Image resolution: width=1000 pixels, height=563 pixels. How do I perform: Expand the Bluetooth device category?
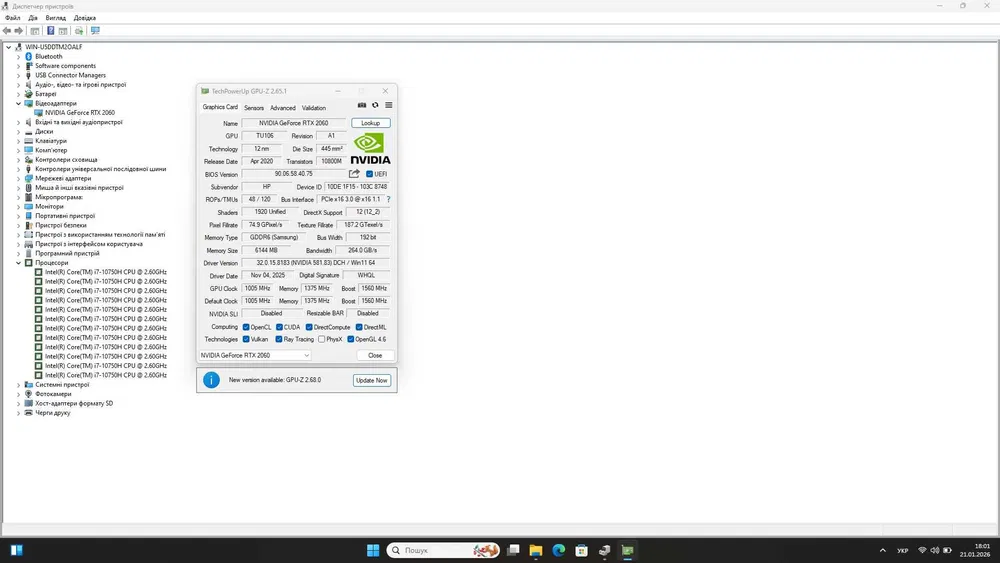(x=18, y=56)
